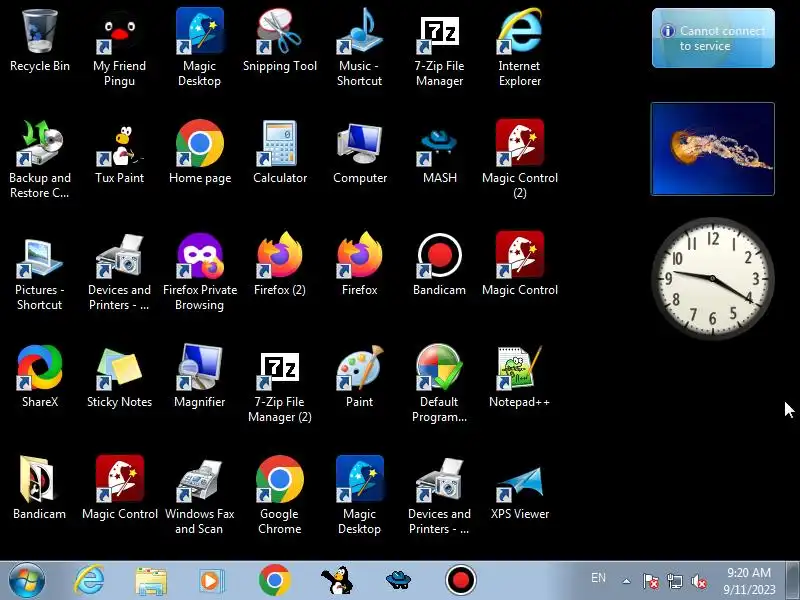Click the EN language indicator
The width and height of the screenshot is (800, 600).
click(x=598, y=578)
